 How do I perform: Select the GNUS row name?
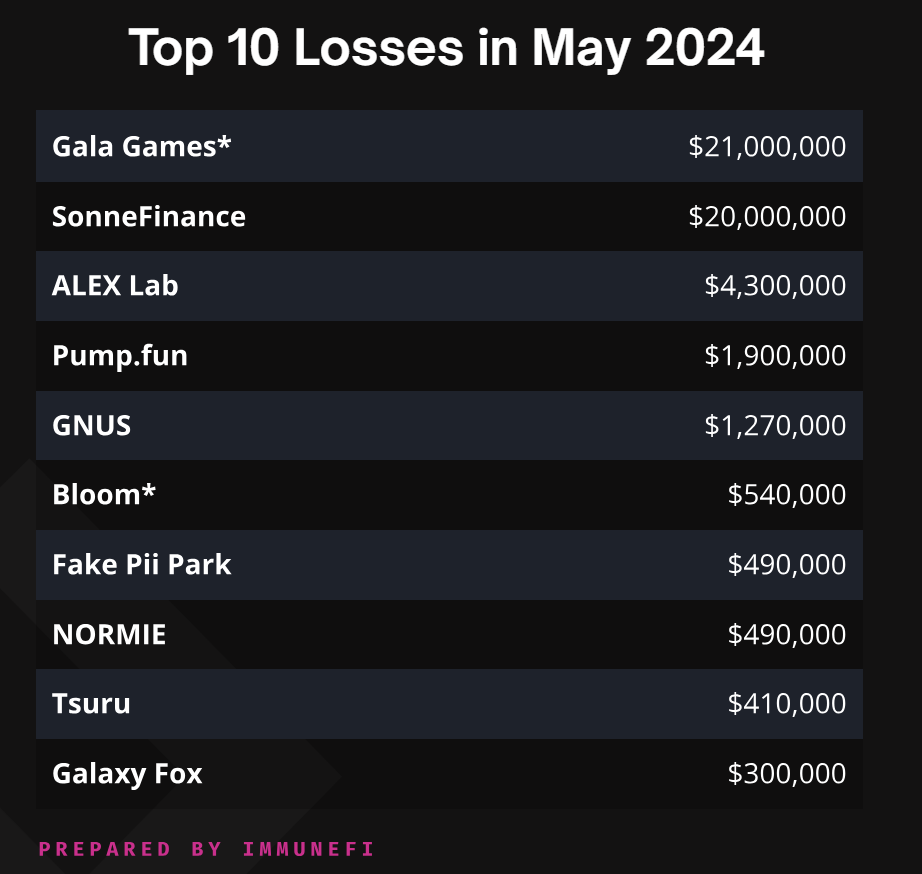coord(91,425)
